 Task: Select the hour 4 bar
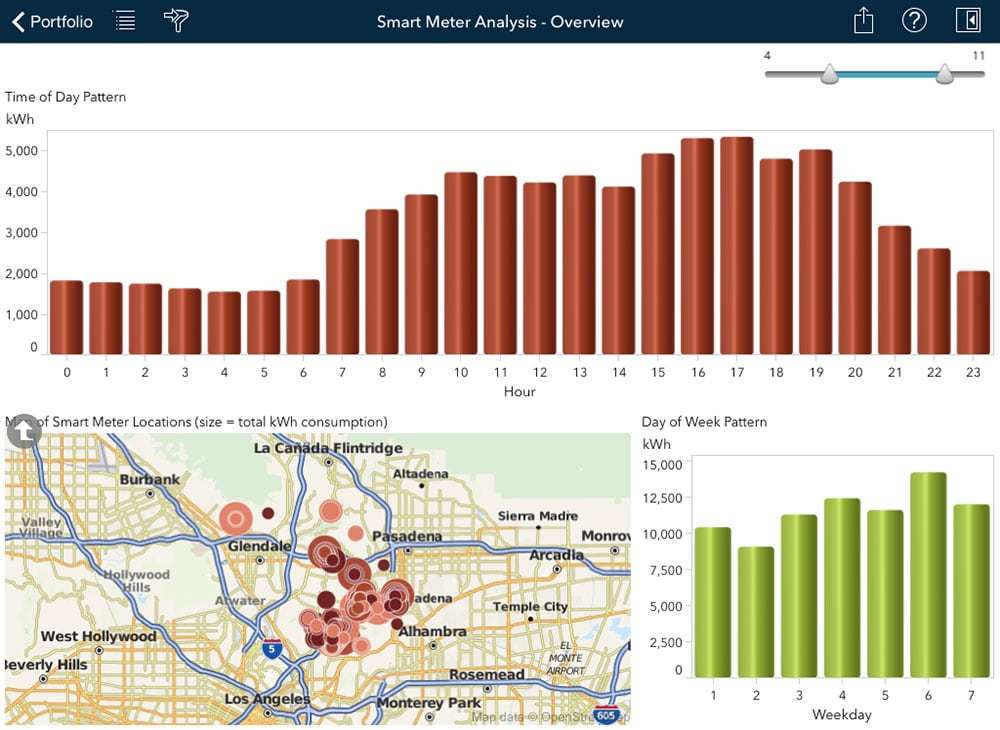tap(224, 322)
